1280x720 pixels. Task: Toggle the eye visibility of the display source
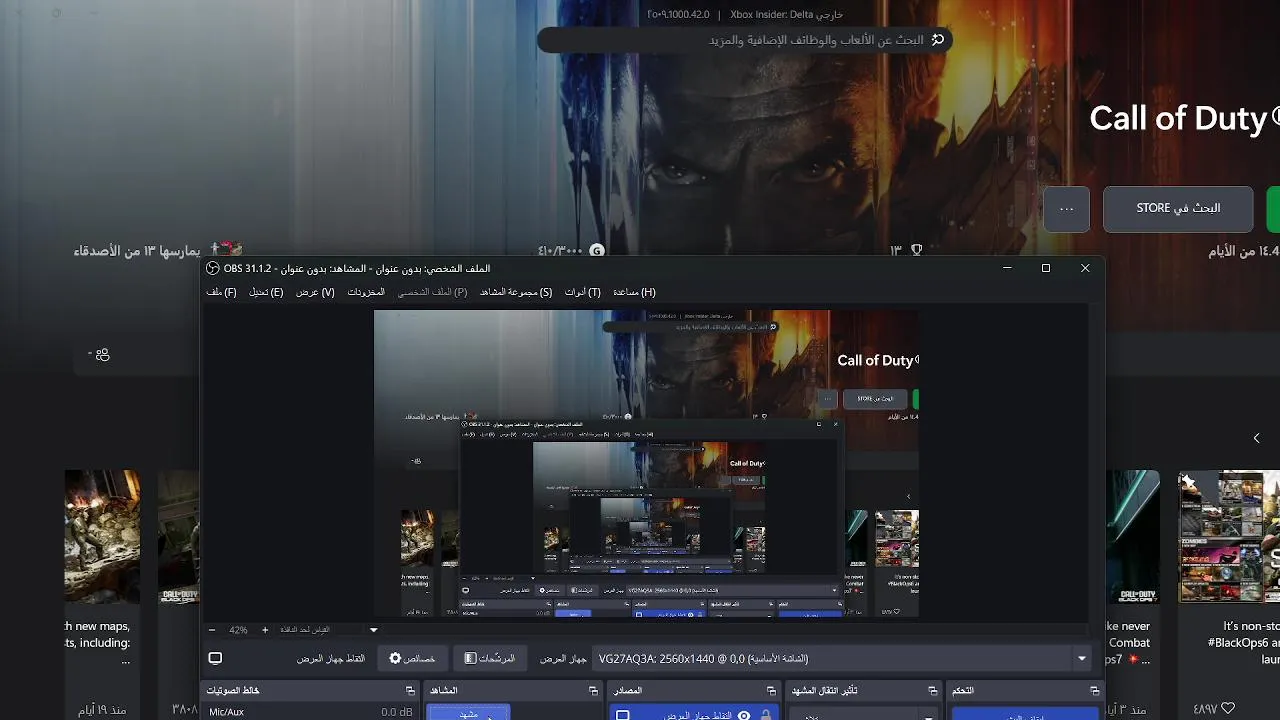coord(744,715)
